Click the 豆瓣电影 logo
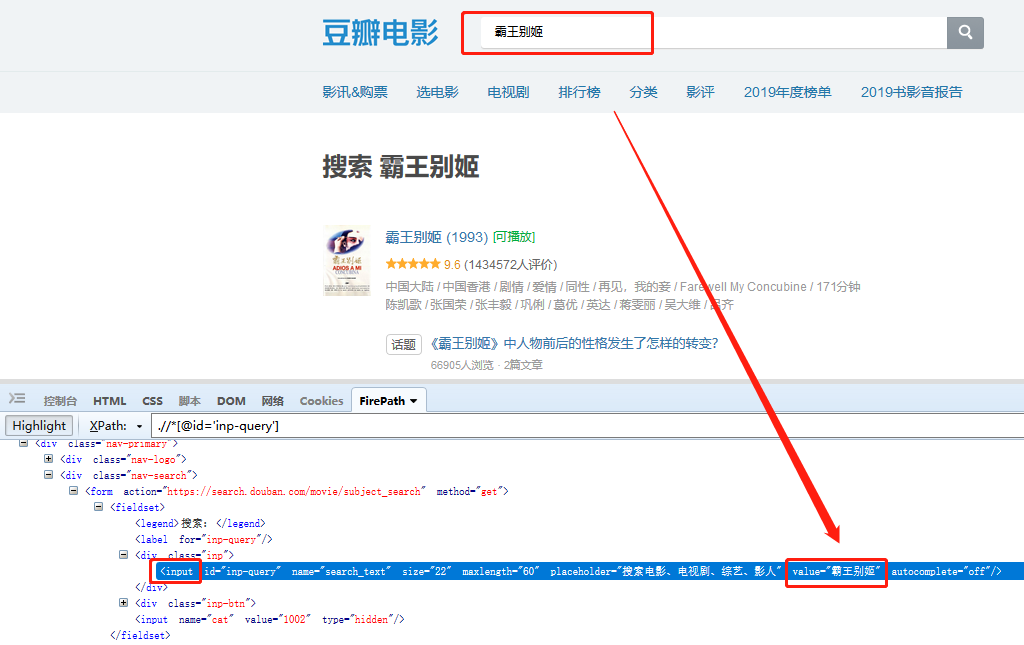1024x645 pixels. click(x=380, y=33)
